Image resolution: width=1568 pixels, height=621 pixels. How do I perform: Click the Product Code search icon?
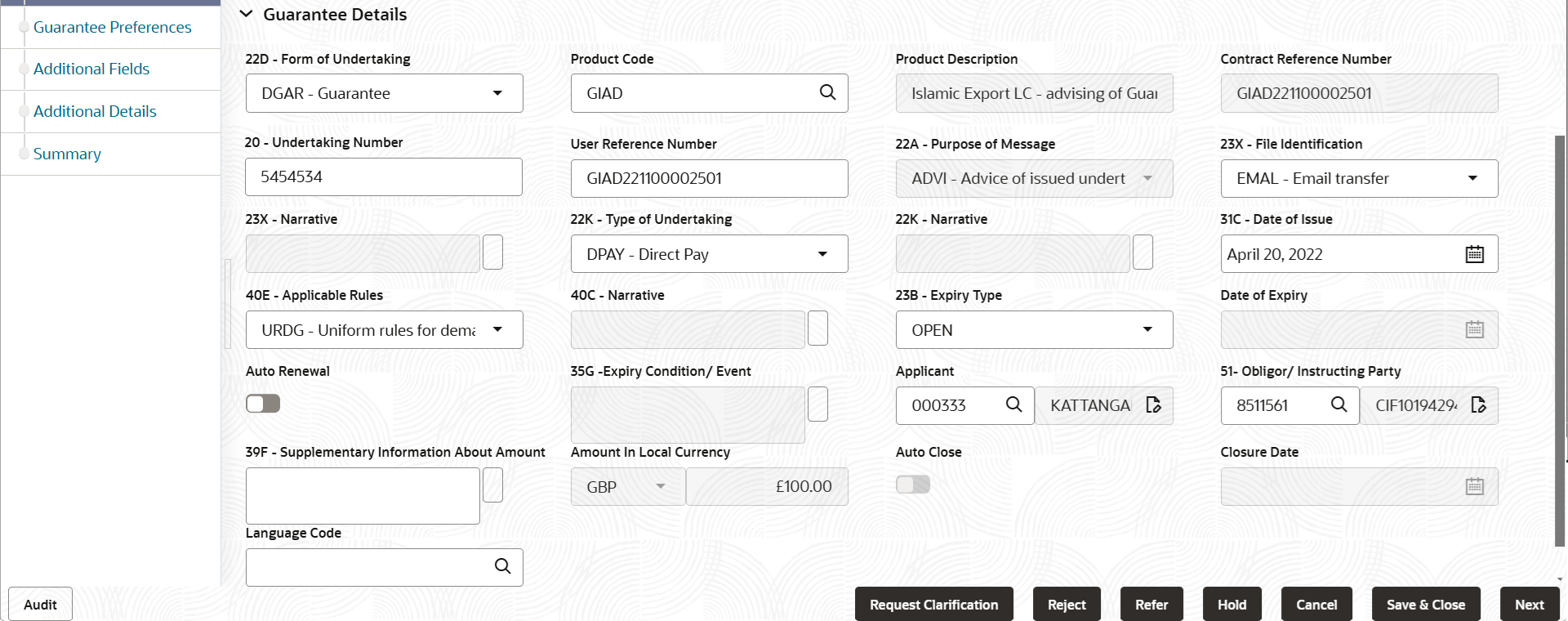[827, 92]
